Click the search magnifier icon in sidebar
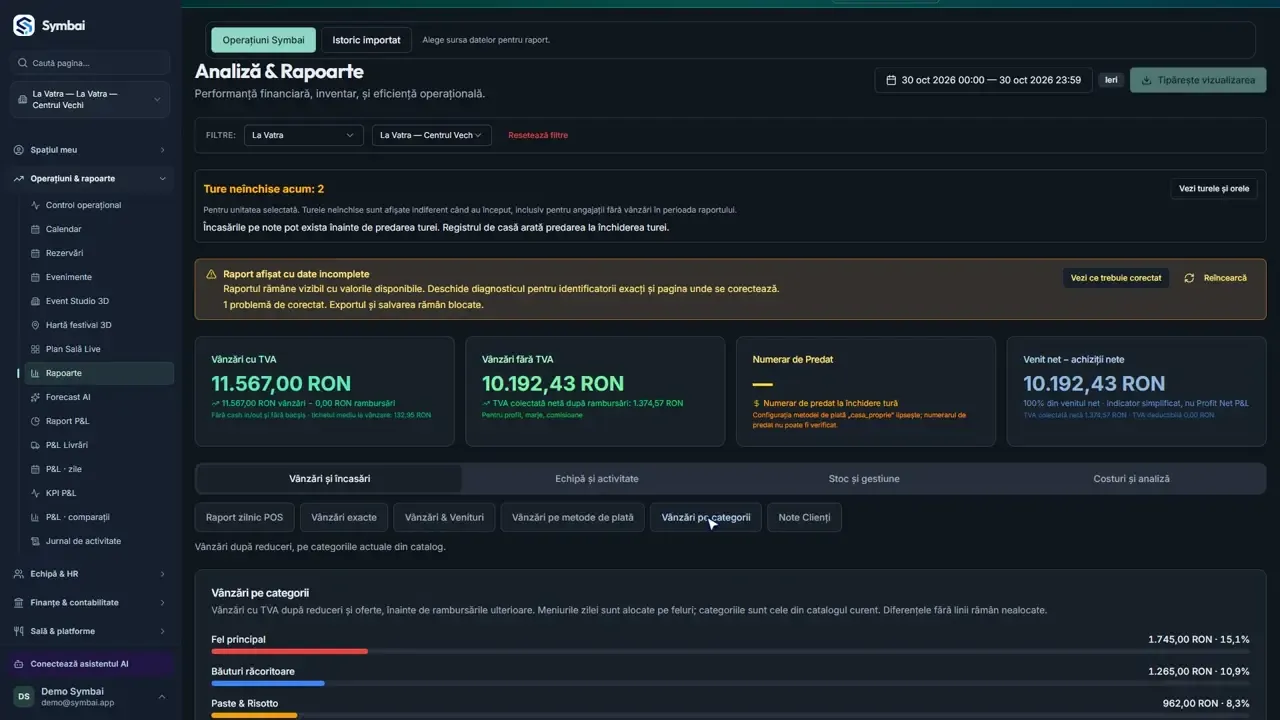 (x=23, y=63)
